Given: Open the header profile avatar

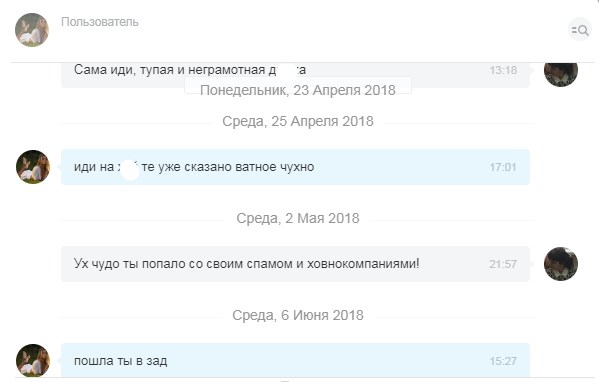Looking at the screenshot, I should point(32,30).
